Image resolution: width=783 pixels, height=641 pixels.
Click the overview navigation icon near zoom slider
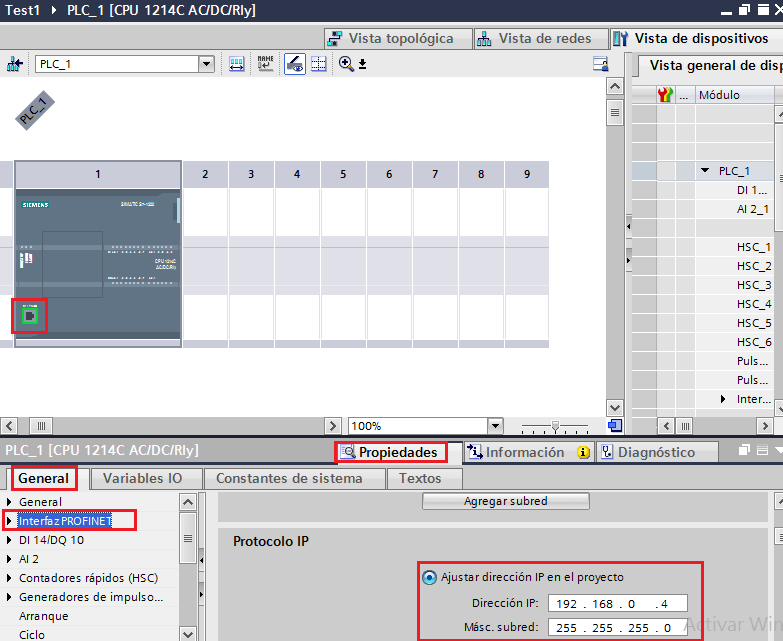point(615,426)
